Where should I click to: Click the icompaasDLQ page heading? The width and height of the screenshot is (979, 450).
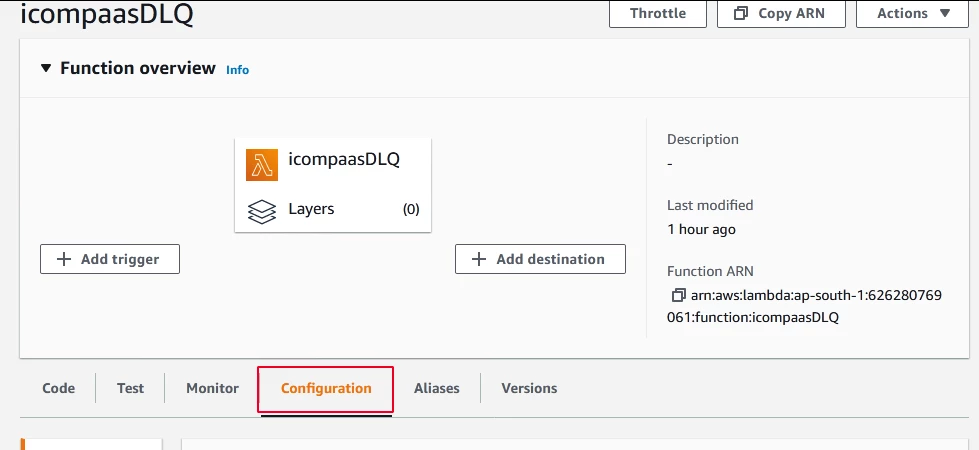point(107,14)
